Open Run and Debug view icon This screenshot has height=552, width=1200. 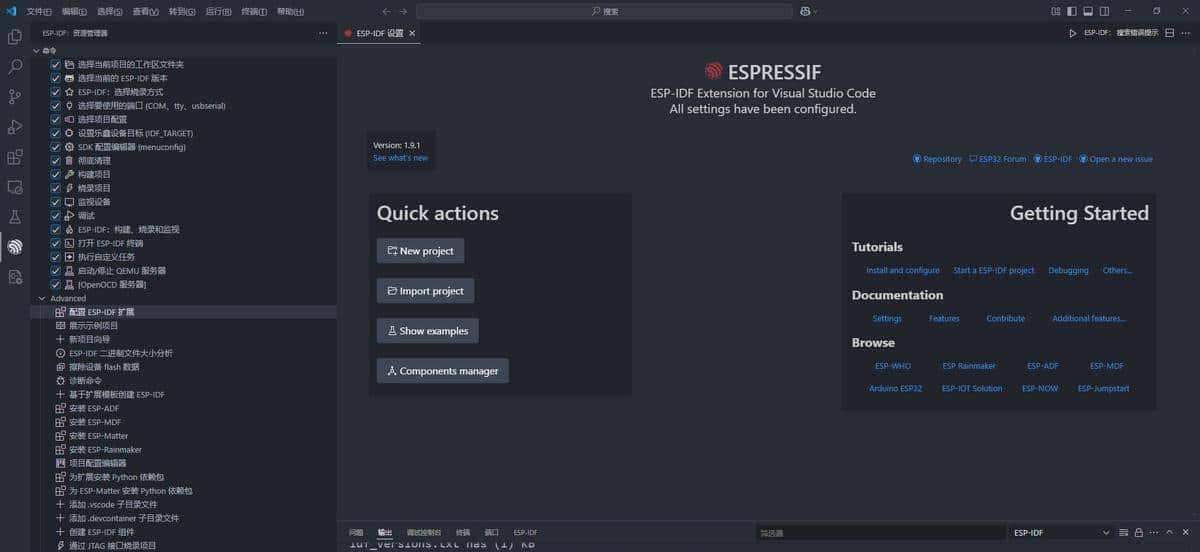pos(15,127)
